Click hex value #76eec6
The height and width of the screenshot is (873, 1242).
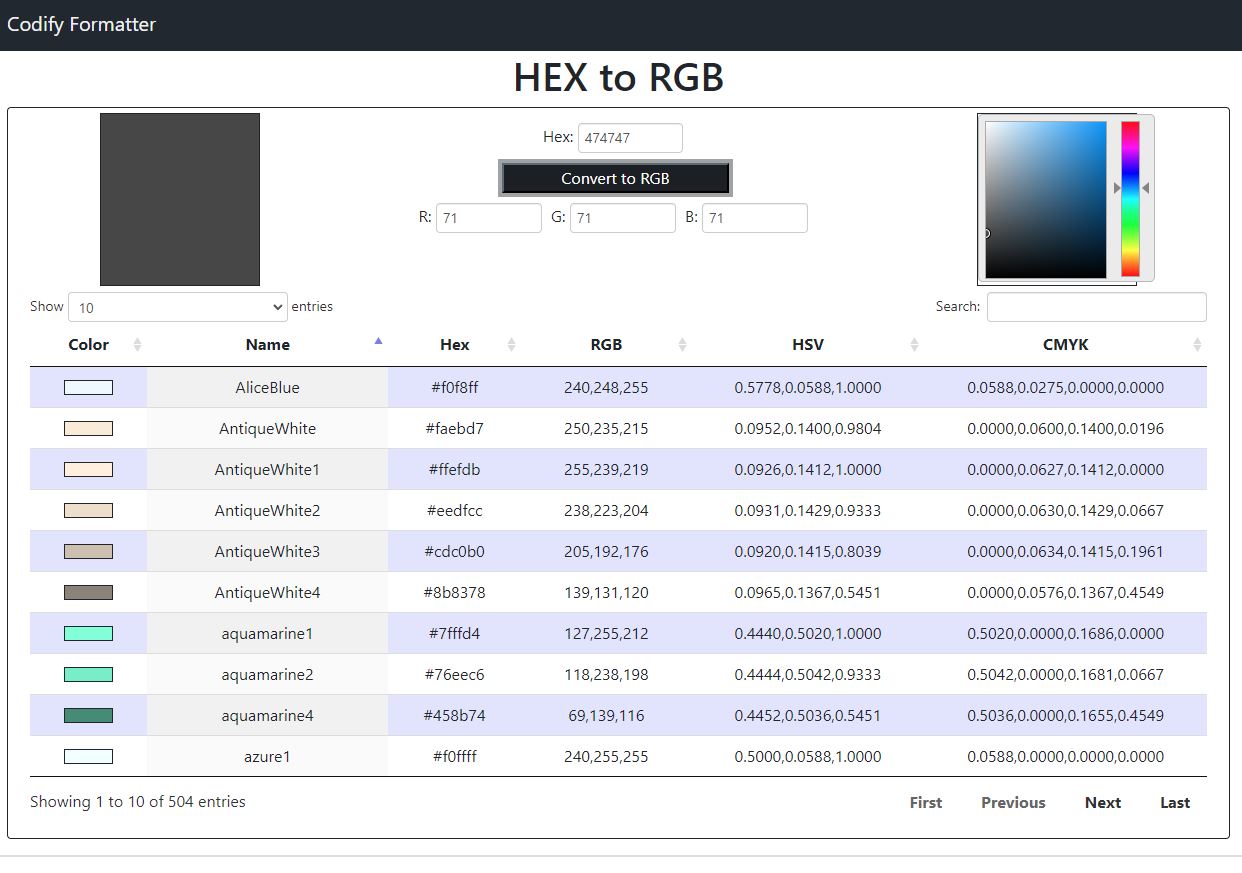click(455, 675)
